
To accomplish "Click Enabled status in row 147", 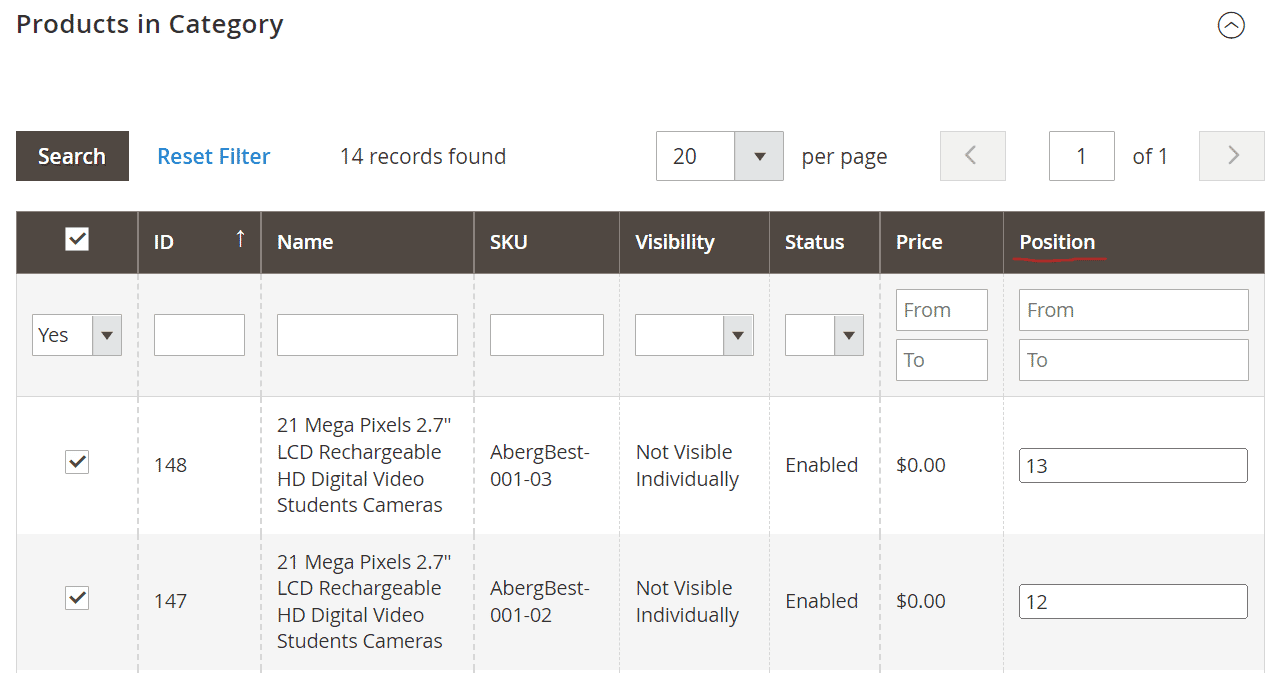I will coord(822,601).
